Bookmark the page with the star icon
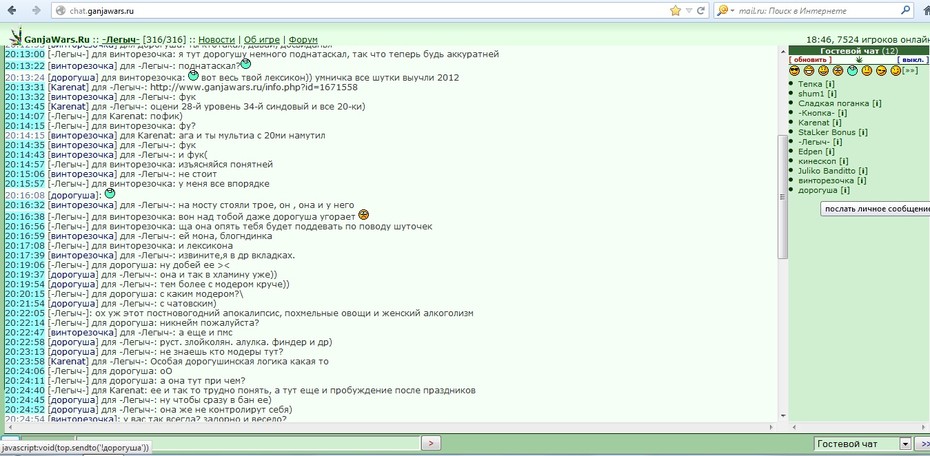 click(x=675, y=11)
